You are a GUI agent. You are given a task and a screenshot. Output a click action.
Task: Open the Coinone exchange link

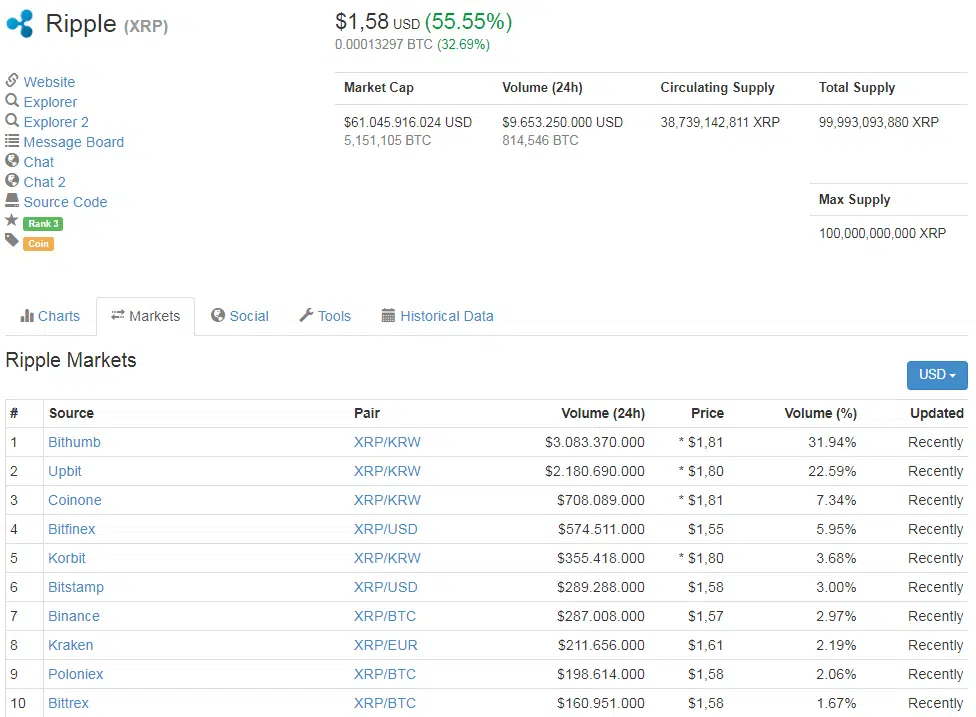(75, 500)
